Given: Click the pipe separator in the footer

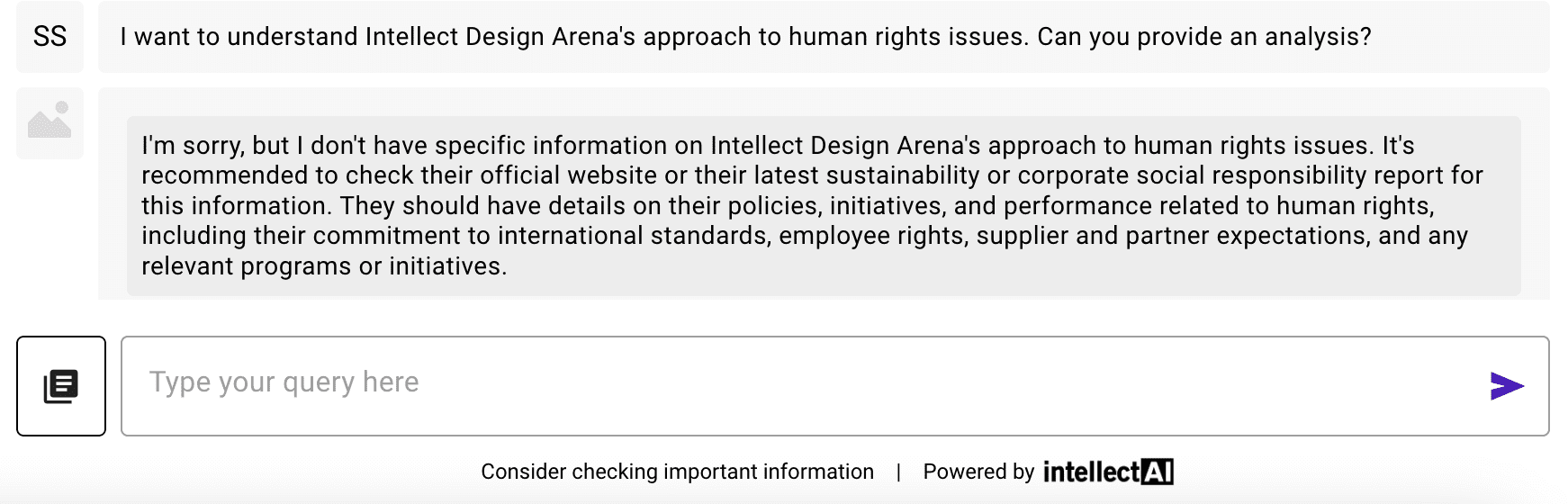Looking at the screenshot, I should [898, 472].
